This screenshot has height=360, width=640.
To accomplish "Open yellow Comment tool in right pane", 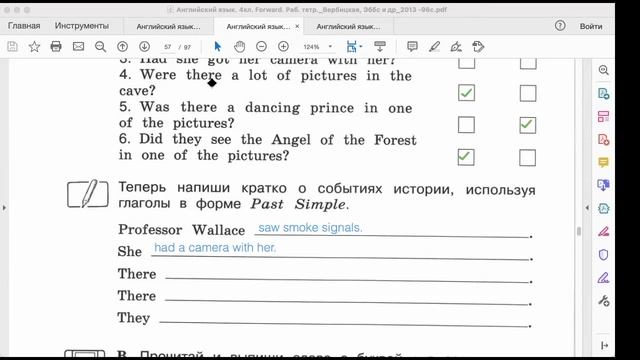I will click(x=604, y=162).
